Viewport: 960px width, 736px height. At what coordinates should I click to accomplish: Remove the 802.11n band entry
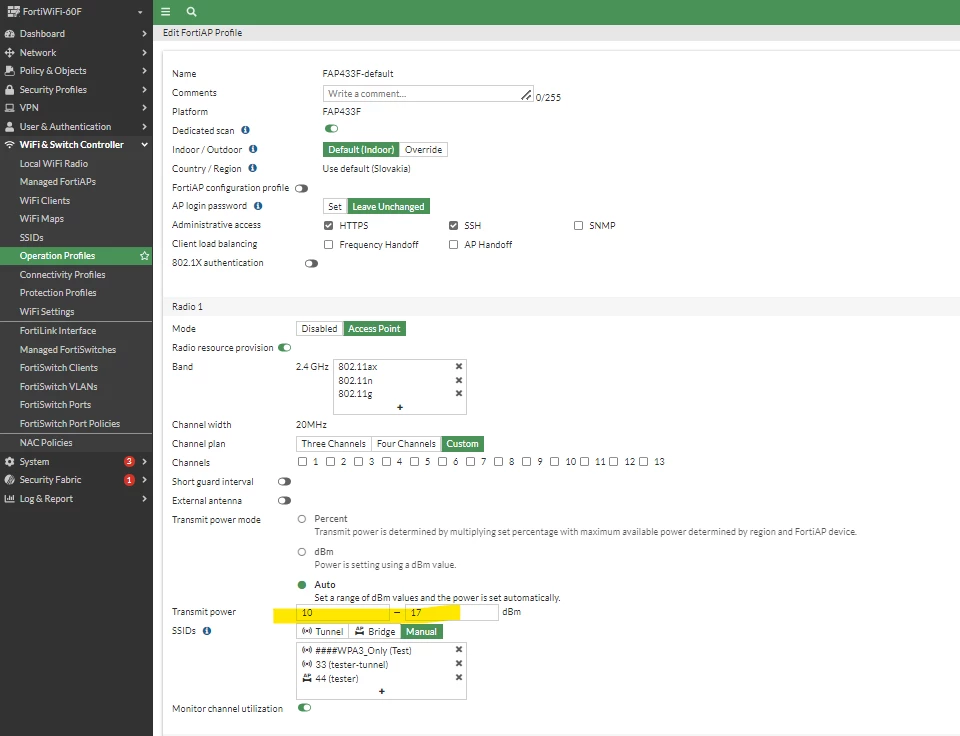[x=459, y=380]
